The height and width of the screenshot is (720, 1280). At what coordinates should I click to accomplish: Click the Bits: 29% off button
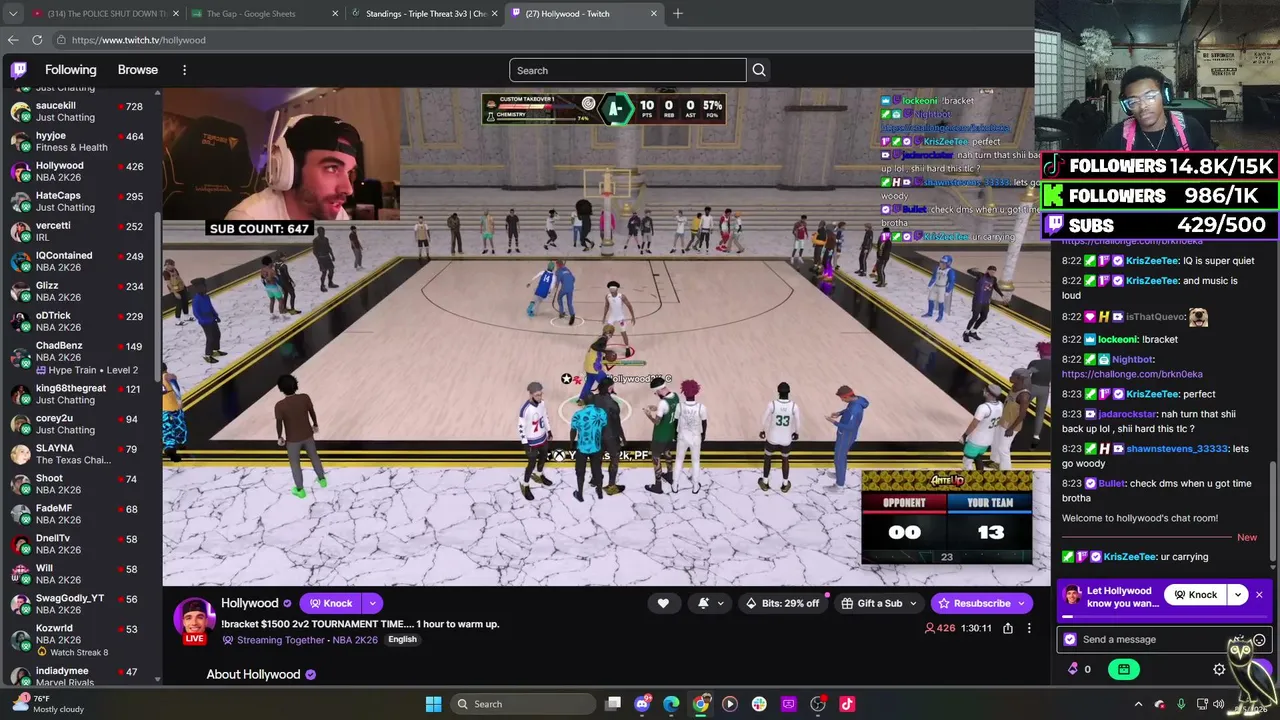(782, 603)
